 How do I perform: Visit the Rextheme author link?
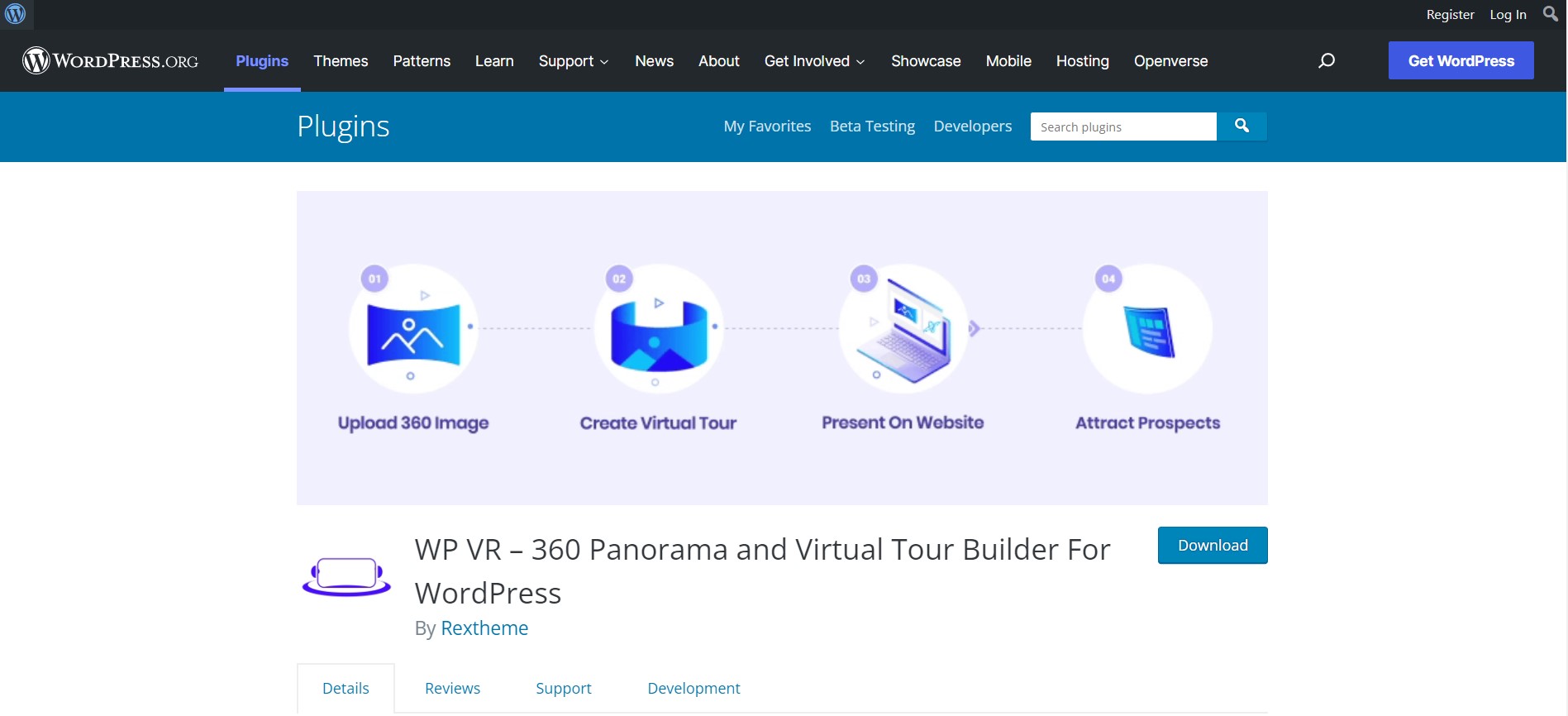[484, 628]
